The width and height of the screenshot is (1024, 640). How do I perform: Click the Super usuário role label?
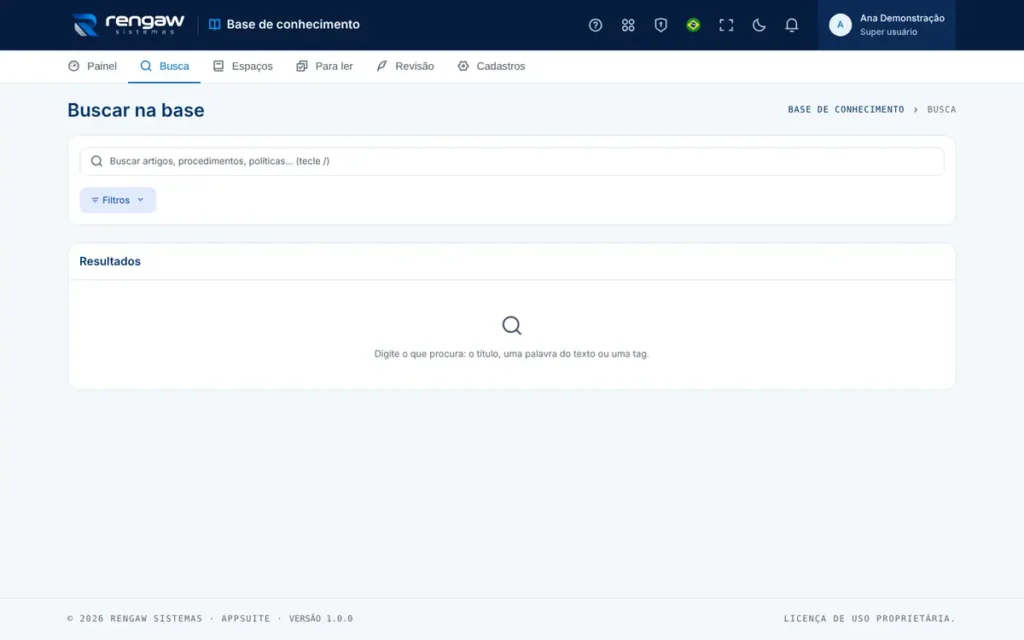click(x=888, y=32)
